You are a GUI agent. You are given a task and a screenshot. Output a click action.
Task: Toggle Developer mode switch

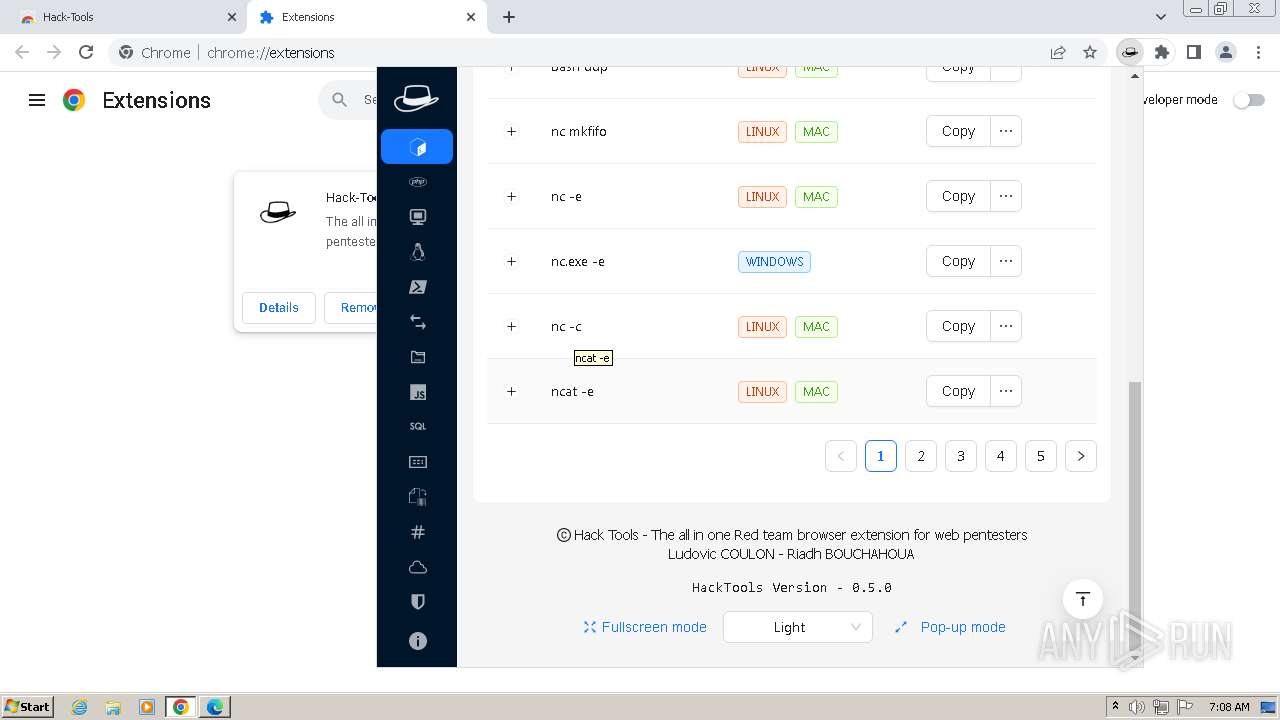coord(1248,100)
